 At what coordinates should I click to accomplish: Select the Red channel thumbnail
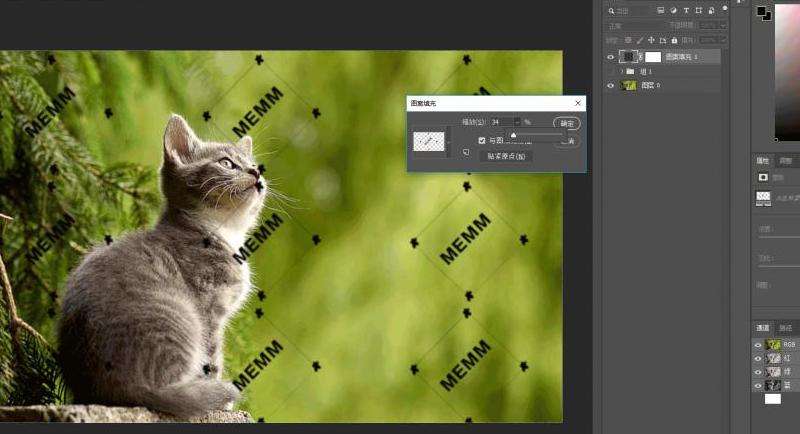(x=773, y=359)
